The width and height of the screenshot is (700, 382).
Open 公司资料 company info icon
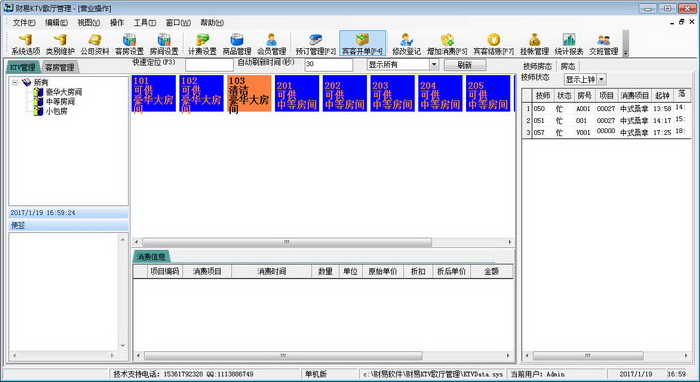point(95,44)
